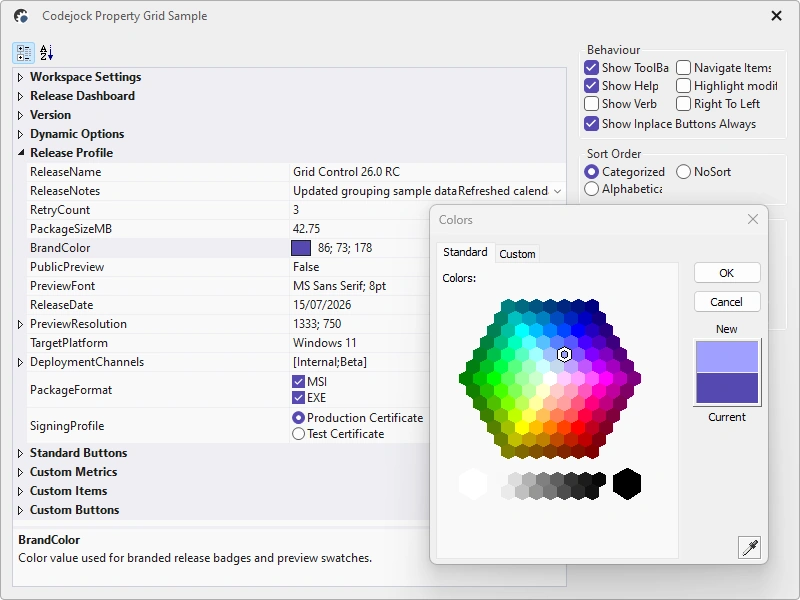Select the PreviewFont property row
800x600 pixels.
tap(228, 286)
